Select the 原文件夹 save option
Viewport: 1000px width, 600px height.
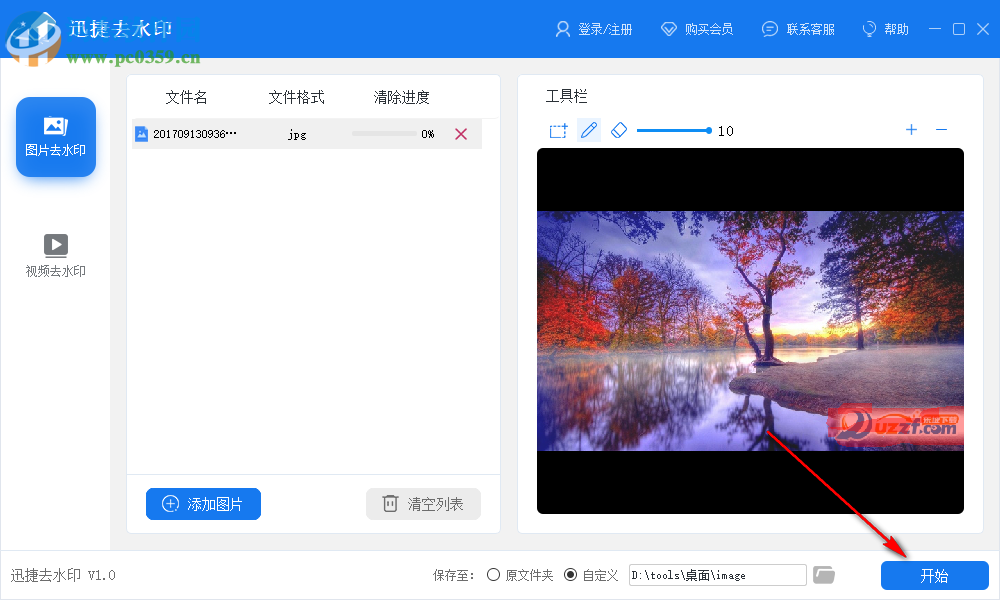(492, 574)
